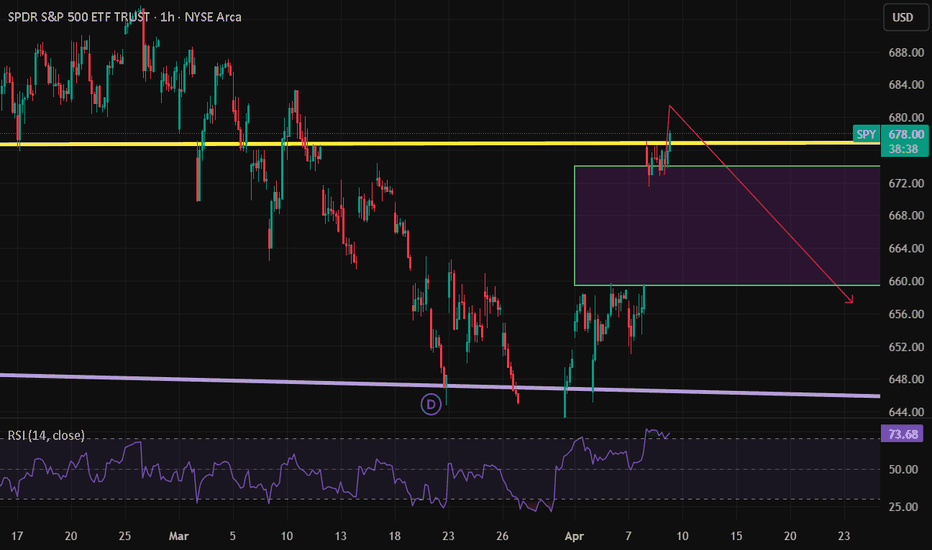Click the 38:38 bar countdown timer
The height and width of the screenshot is (550, 932).
click(905, 148)
